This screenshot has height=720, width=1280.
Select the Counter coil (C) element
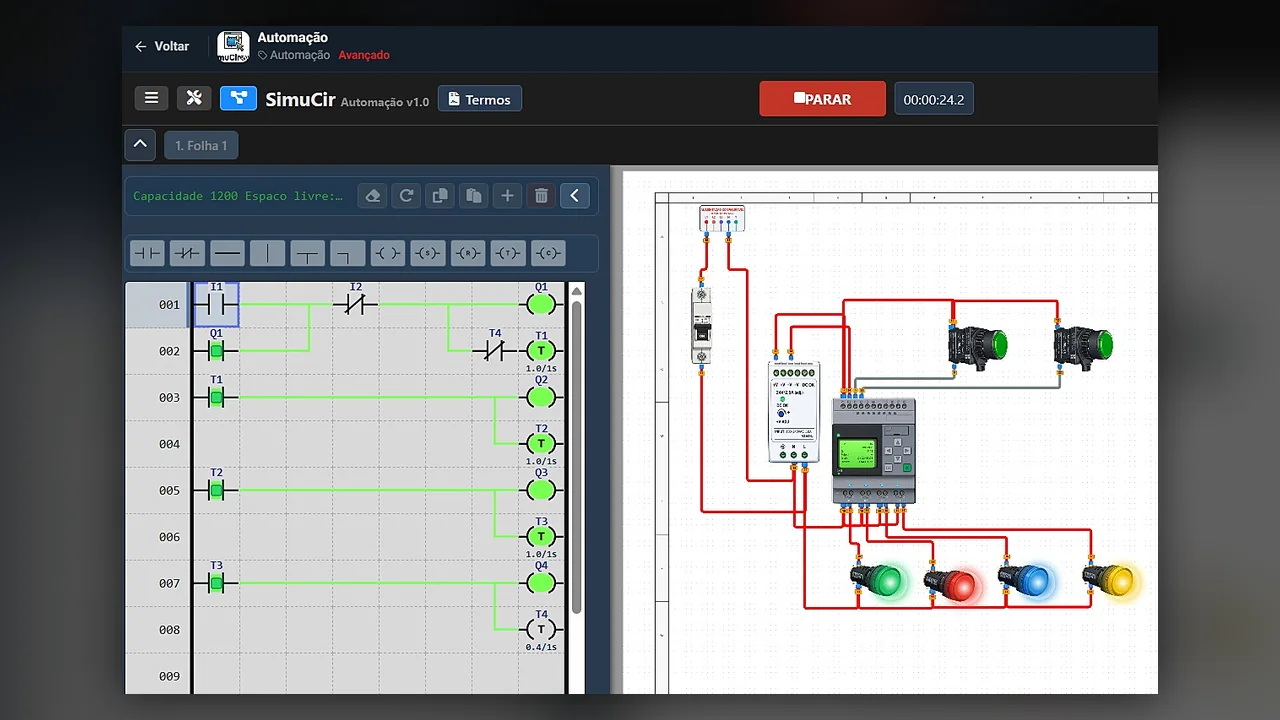point(548,254)
